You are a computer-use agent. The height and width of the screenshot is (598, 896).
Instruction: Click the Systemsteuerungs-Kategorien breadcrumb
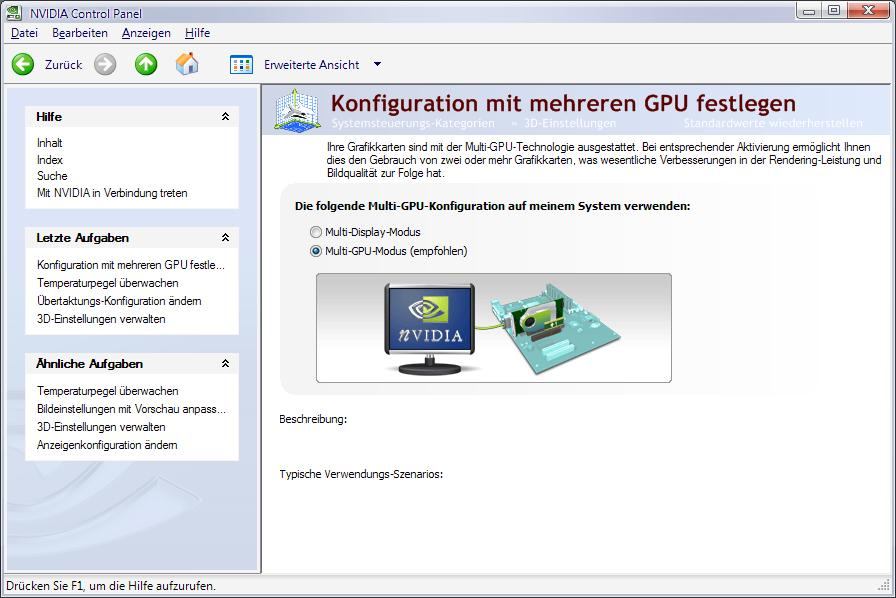tap(413, 123)
